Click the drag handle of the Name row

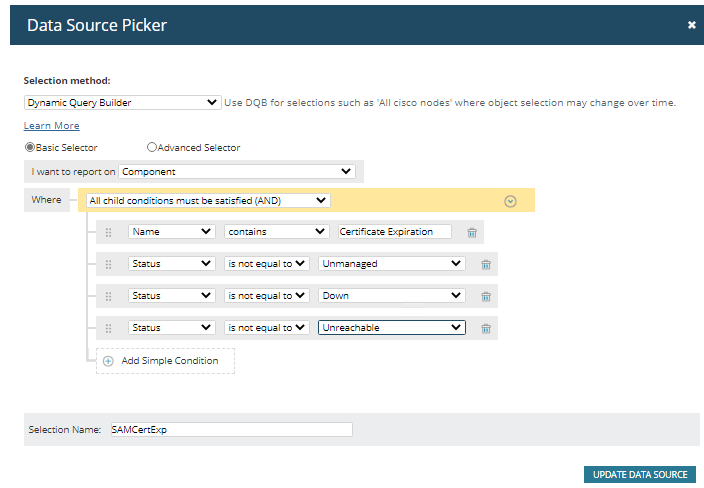tap(108, 232)
